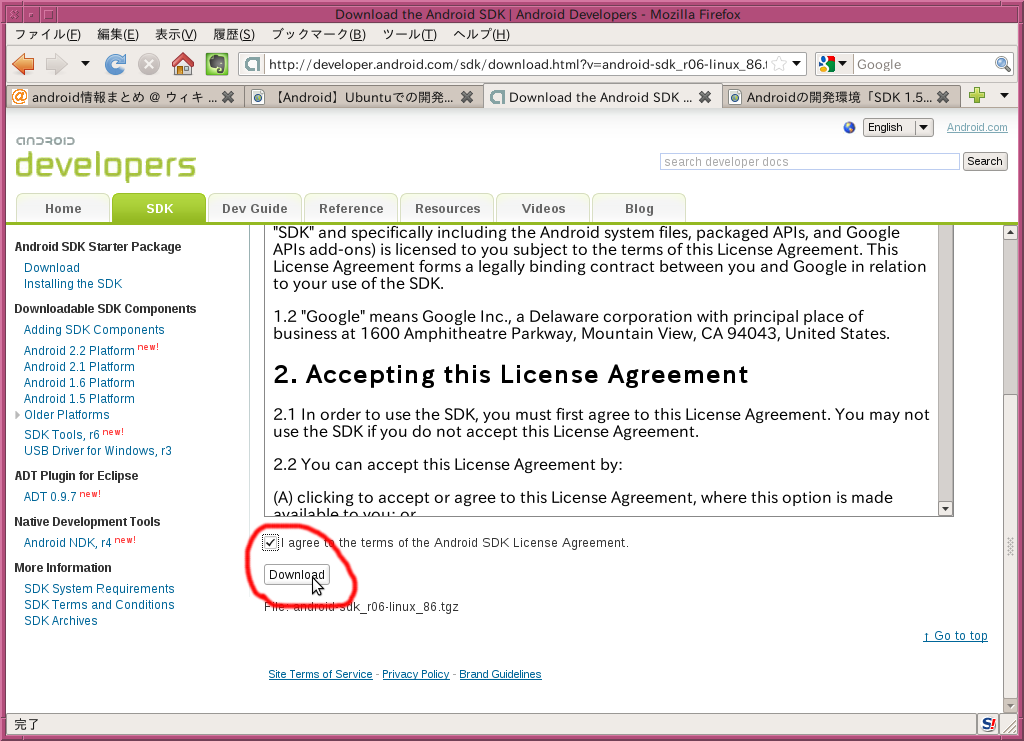This screenshot has width=1024, height=741.
Task: Open the Android 1.6 Platform link
Action: coord(79,383)
